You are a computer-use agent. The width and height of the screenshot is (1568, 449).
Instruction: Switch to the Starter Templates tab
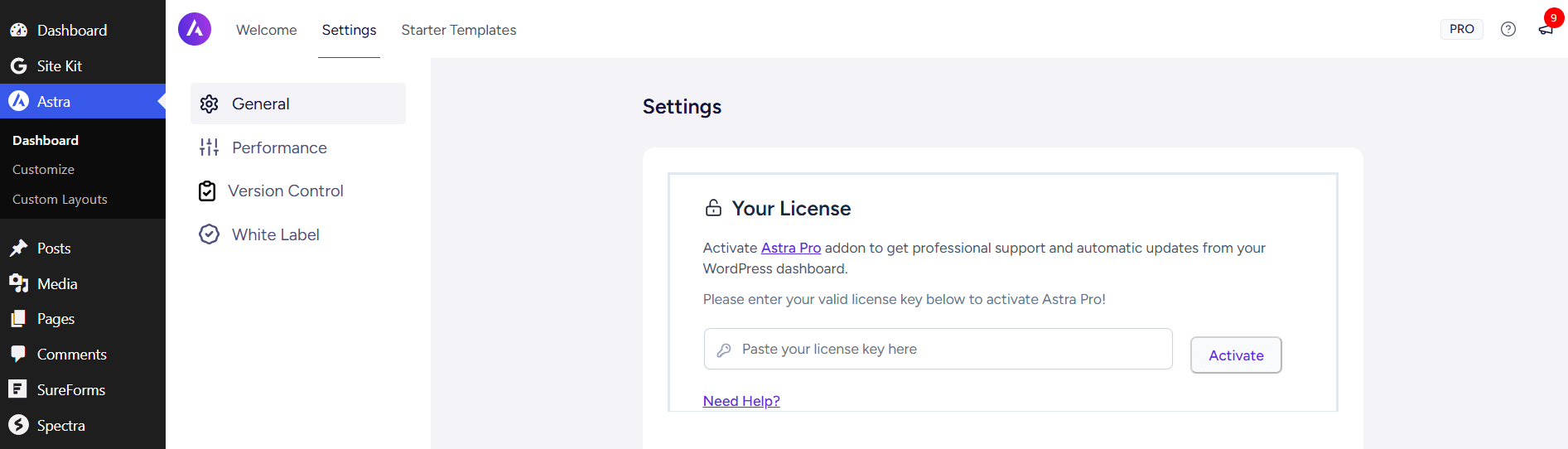point(458,30)
